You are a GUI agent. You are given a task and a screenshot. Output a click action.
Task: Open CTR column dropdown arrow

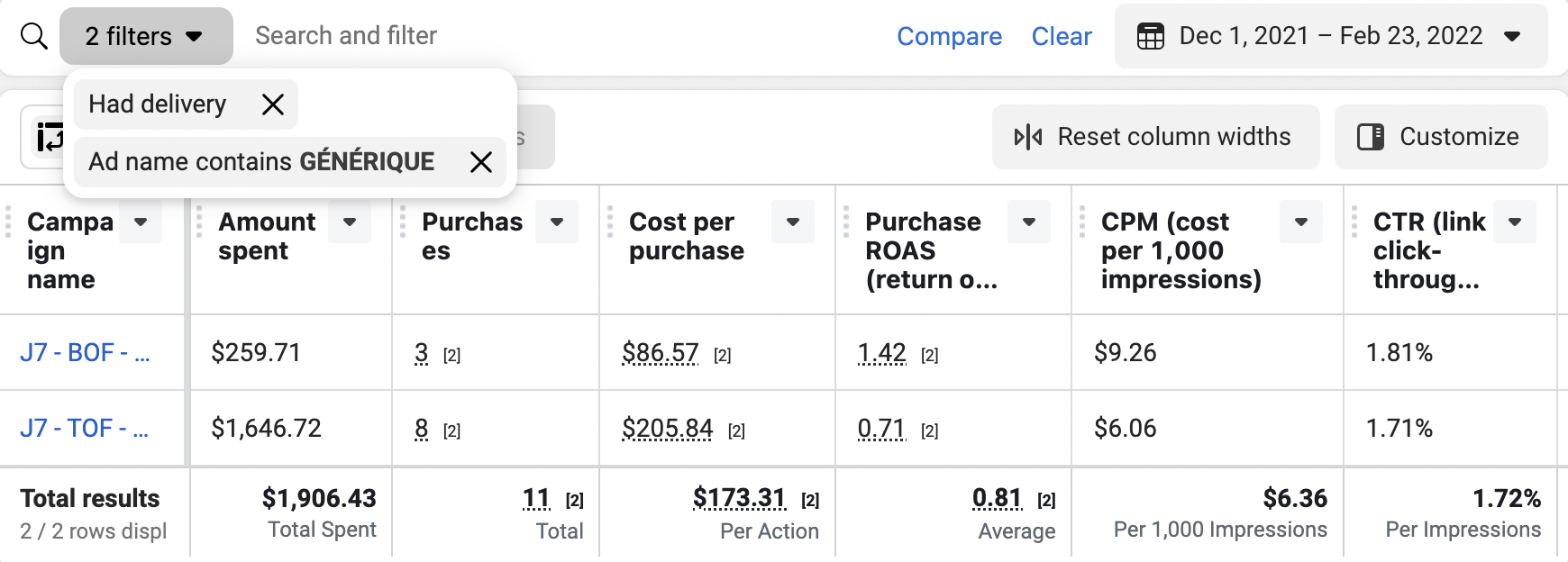pyautogui.click(x=1515, y=222)
